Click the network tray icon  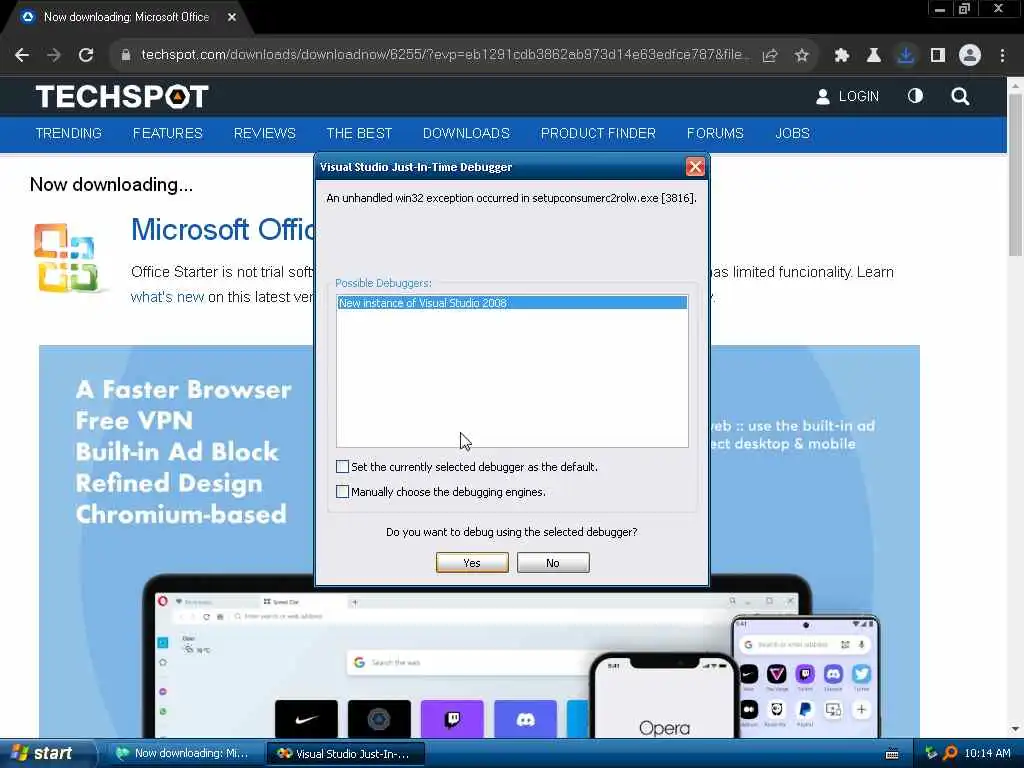931,754
